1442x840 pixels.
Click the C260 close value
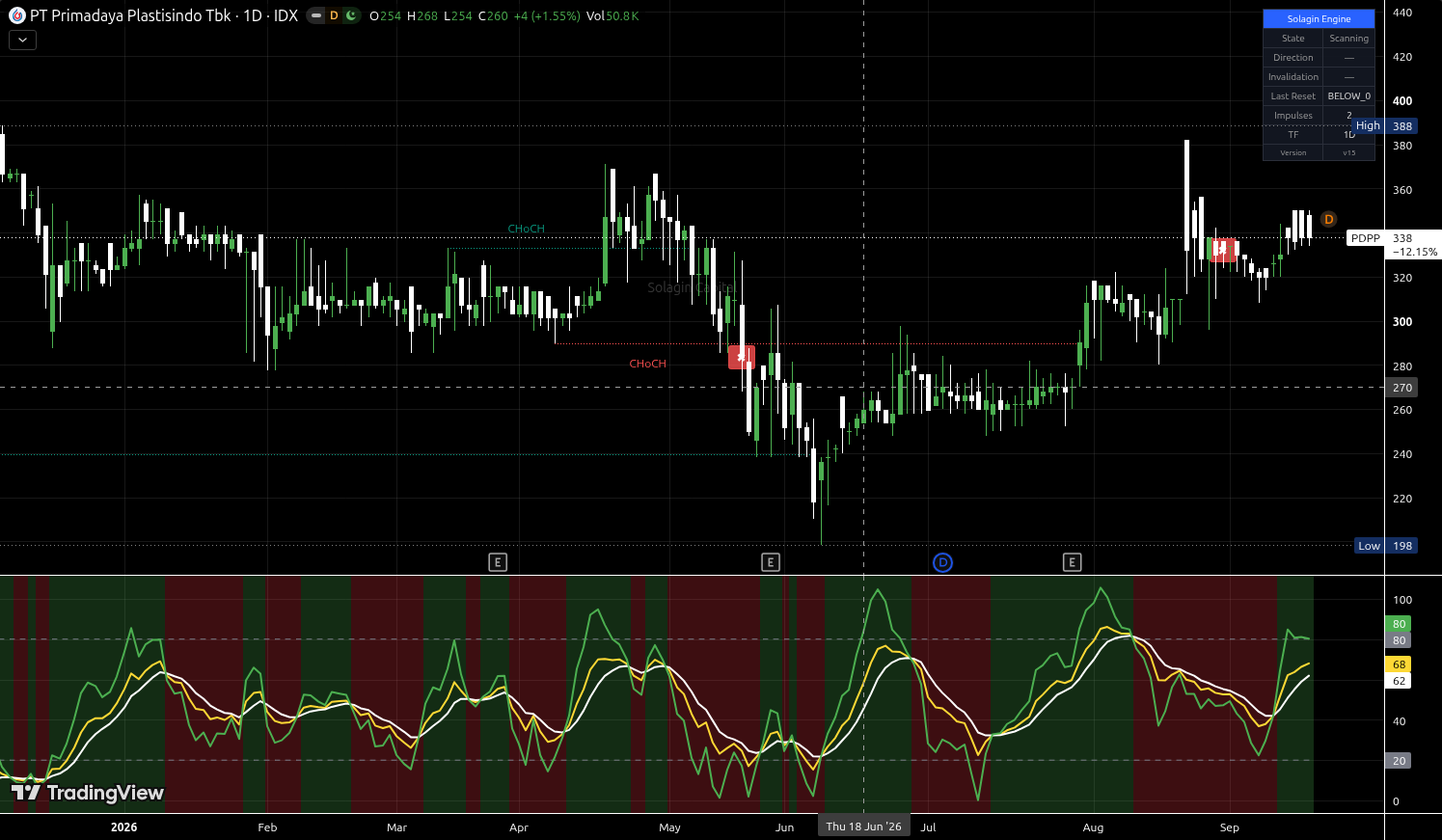click(x=493, y=15)
